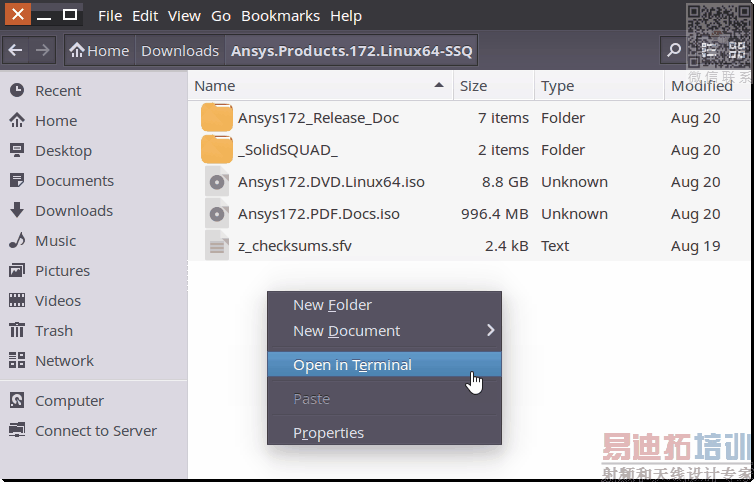756x484 pixels.
Task: Click the Computer drive icon in sidebar
Action: (x=17, y=400)
